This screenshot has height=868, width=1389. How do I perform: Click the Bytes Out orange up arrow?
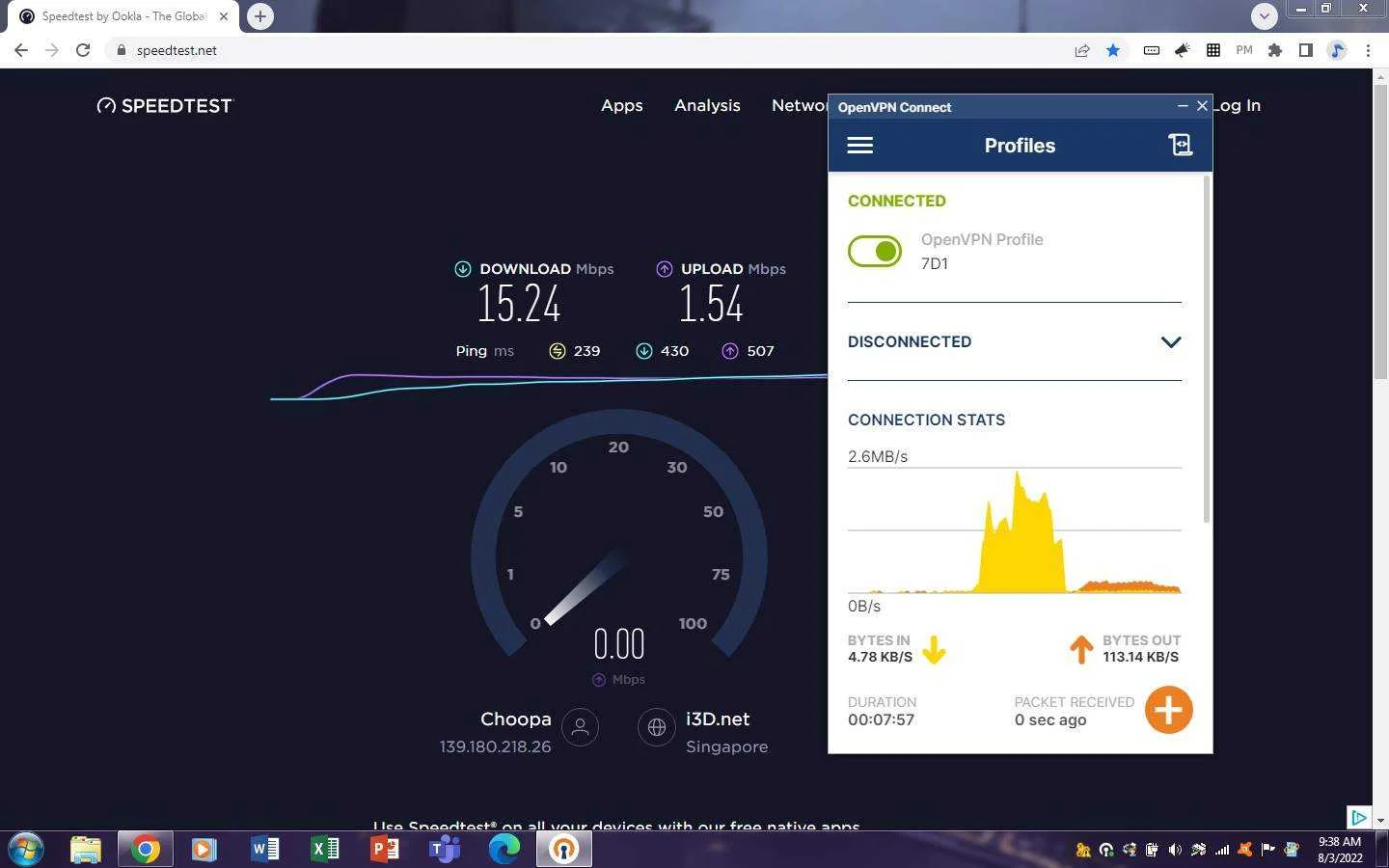(1081, 650)
